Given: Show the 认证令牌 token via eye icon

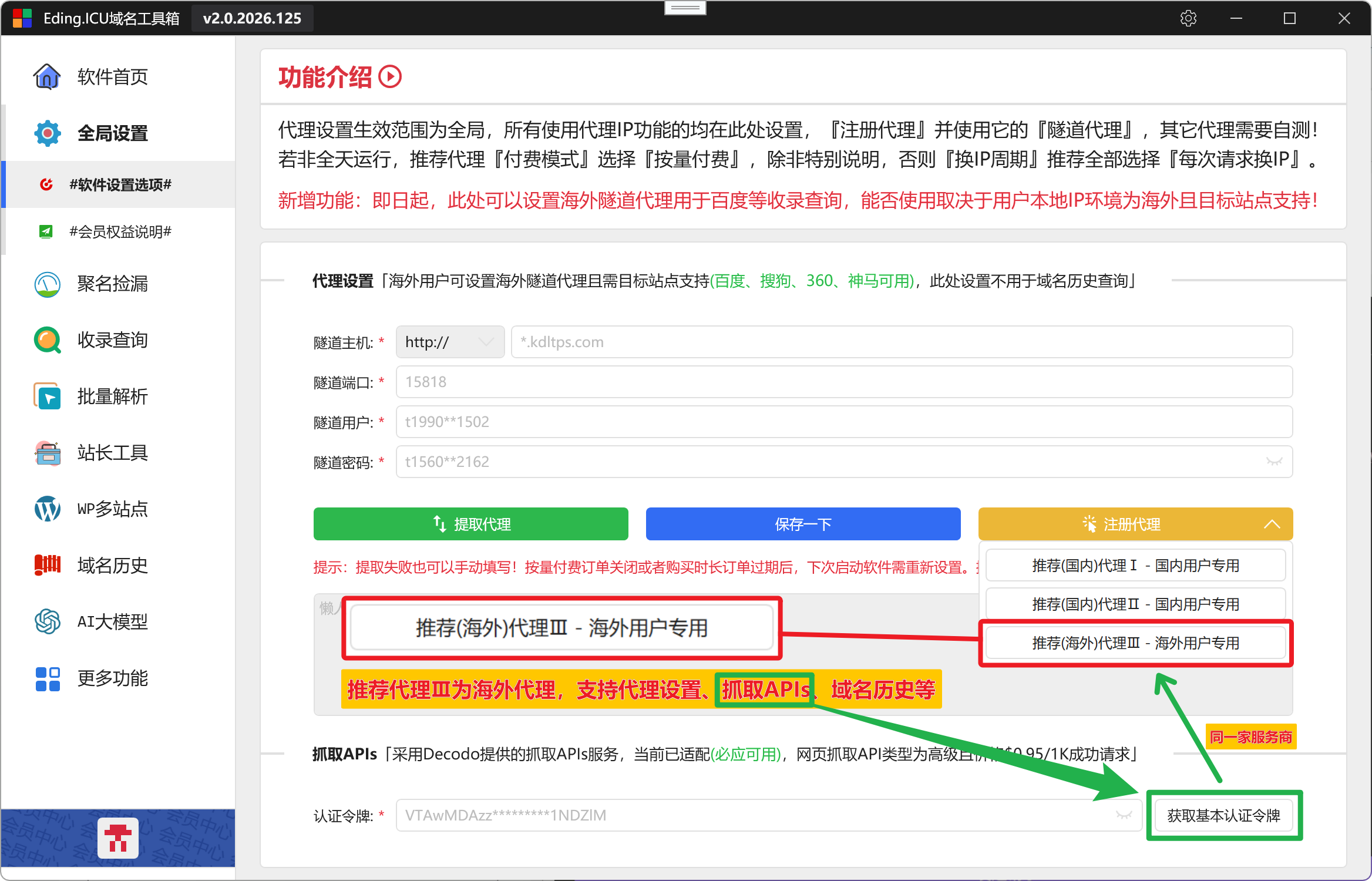Looking at the screenshot, I should pyautogui.click(x=1124, y=815).
